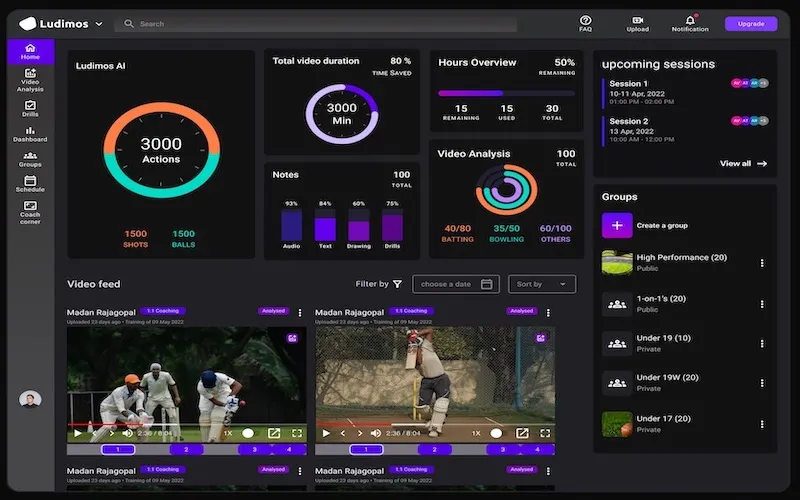This screenshot has width=800, height=500.
Task: Enter fullscreen on first video
Action: 297,433
